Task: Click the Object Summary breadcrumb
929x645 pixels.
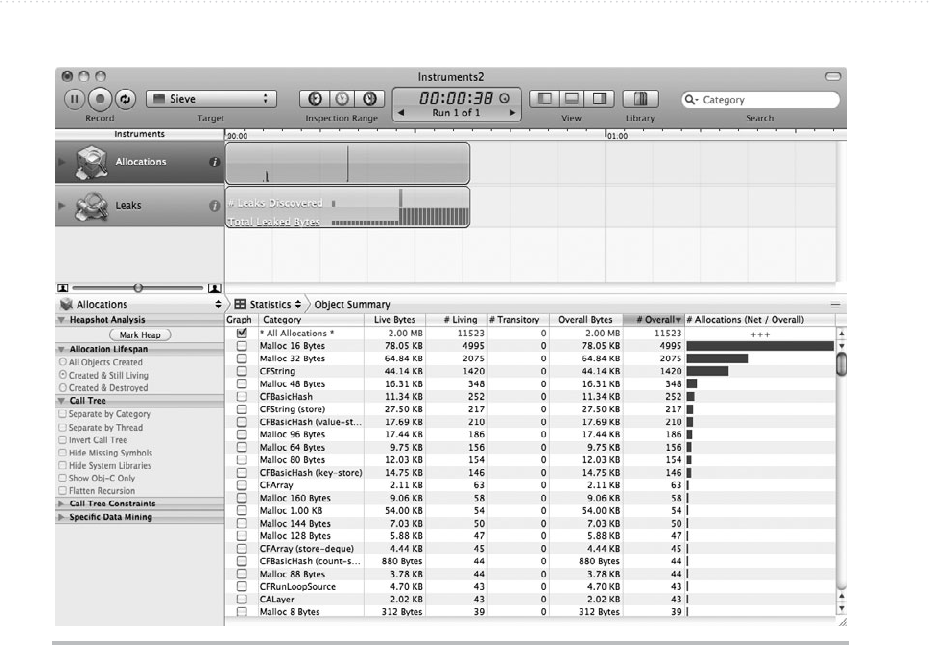Action: 352,304
